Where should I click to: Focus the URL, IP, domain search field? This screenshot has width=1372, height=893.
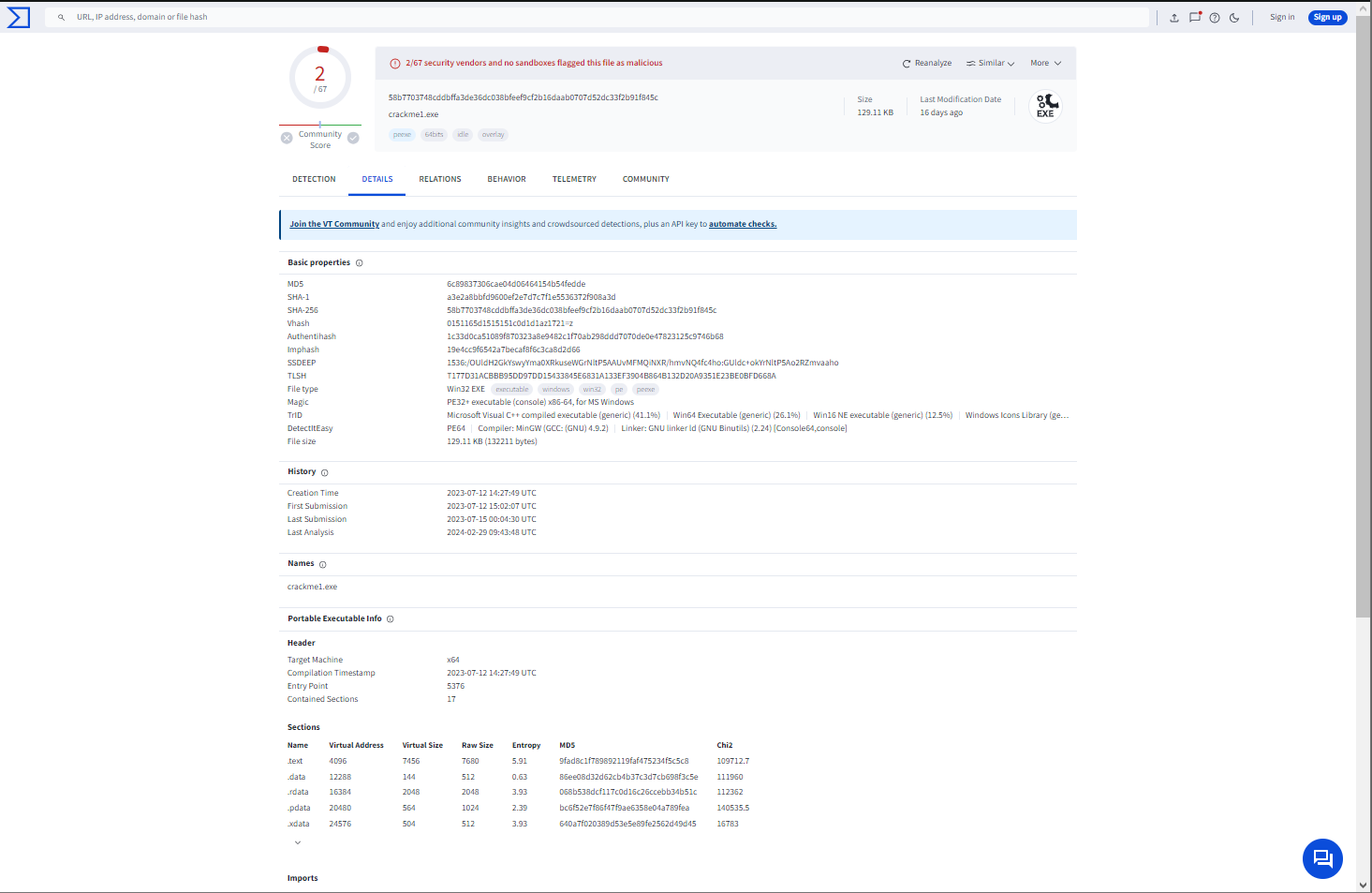pos(599,17)
